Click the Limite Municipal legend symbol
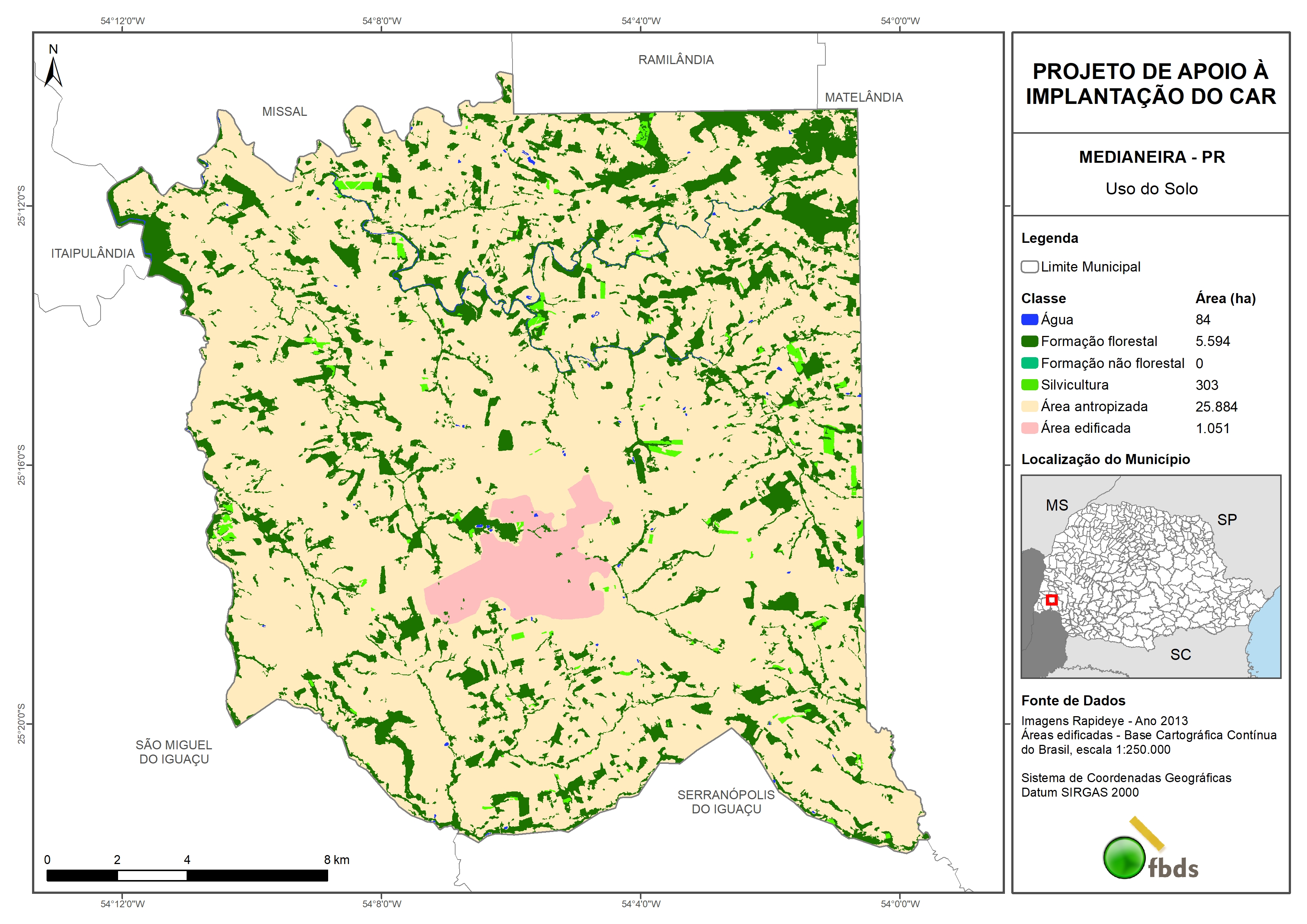This screenshot has width=1307, height=924. tap(1029, 267)
